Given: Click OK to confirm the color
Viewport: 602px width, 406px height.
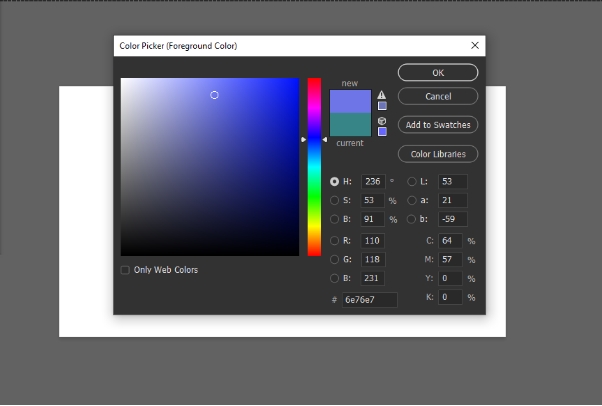Looking at the screenshot, I should click(438, 73).
